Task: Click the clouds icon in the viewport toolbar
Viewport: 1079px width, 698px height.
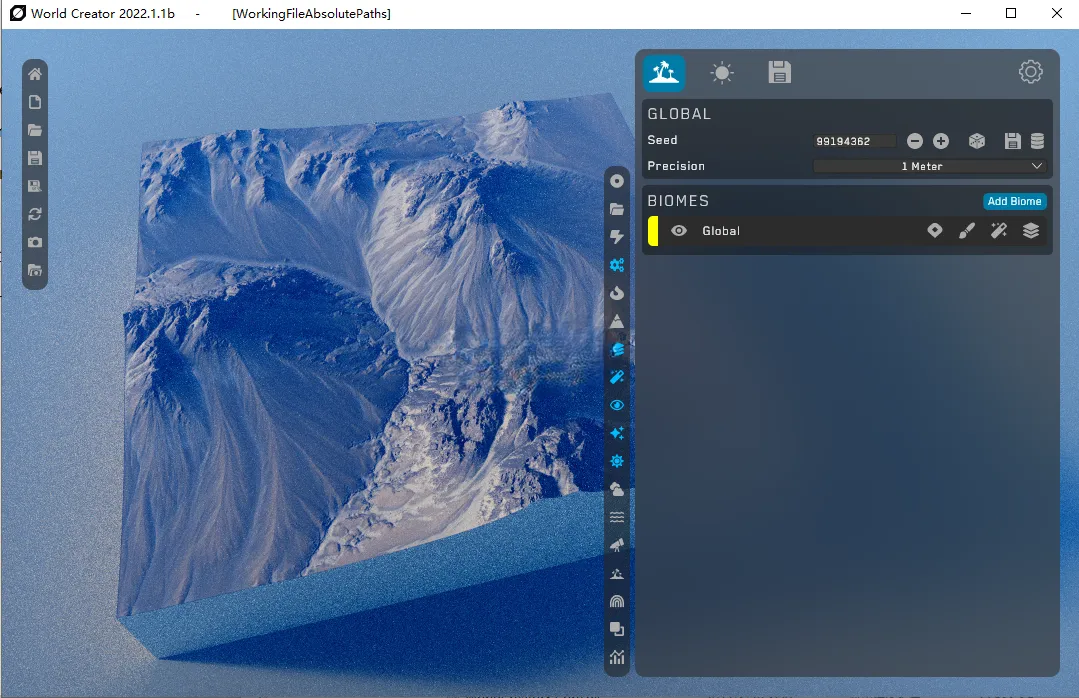Action: 617,489
